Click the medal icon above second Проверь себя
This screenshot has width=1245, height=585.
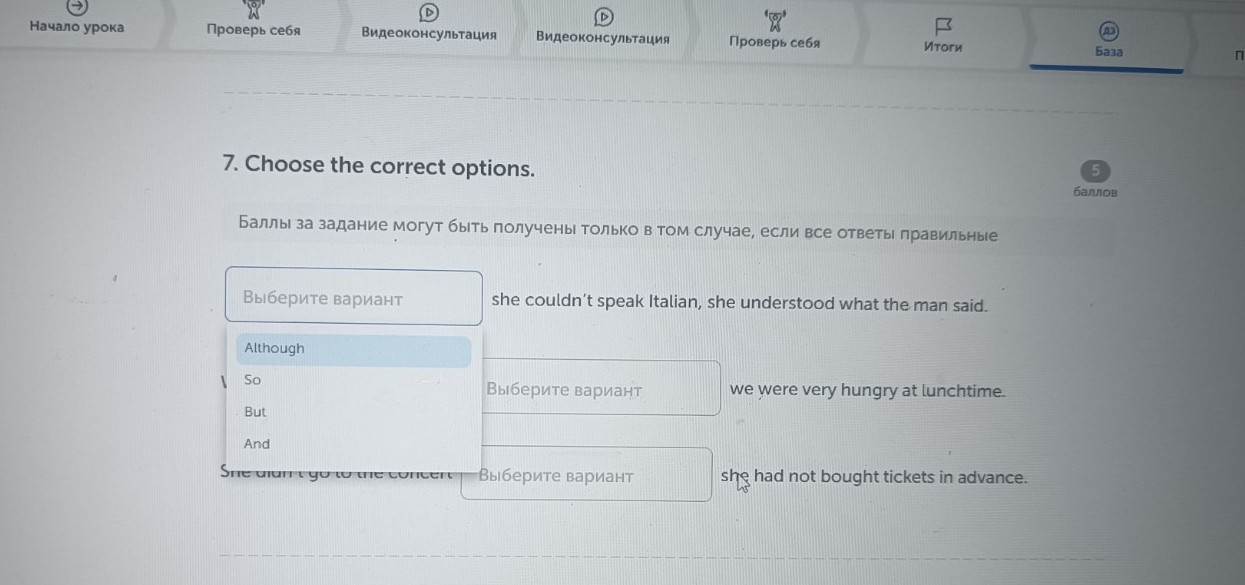tap(775, 20)
